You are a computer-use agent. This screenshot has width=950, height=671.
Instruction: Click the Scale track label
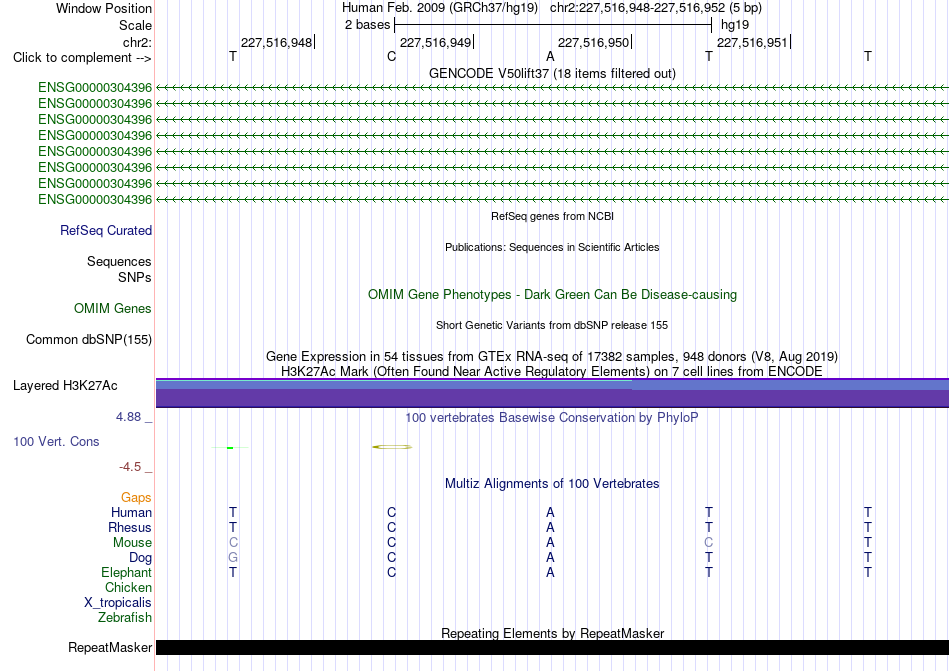pyautogui.click(x=135, y=25)
